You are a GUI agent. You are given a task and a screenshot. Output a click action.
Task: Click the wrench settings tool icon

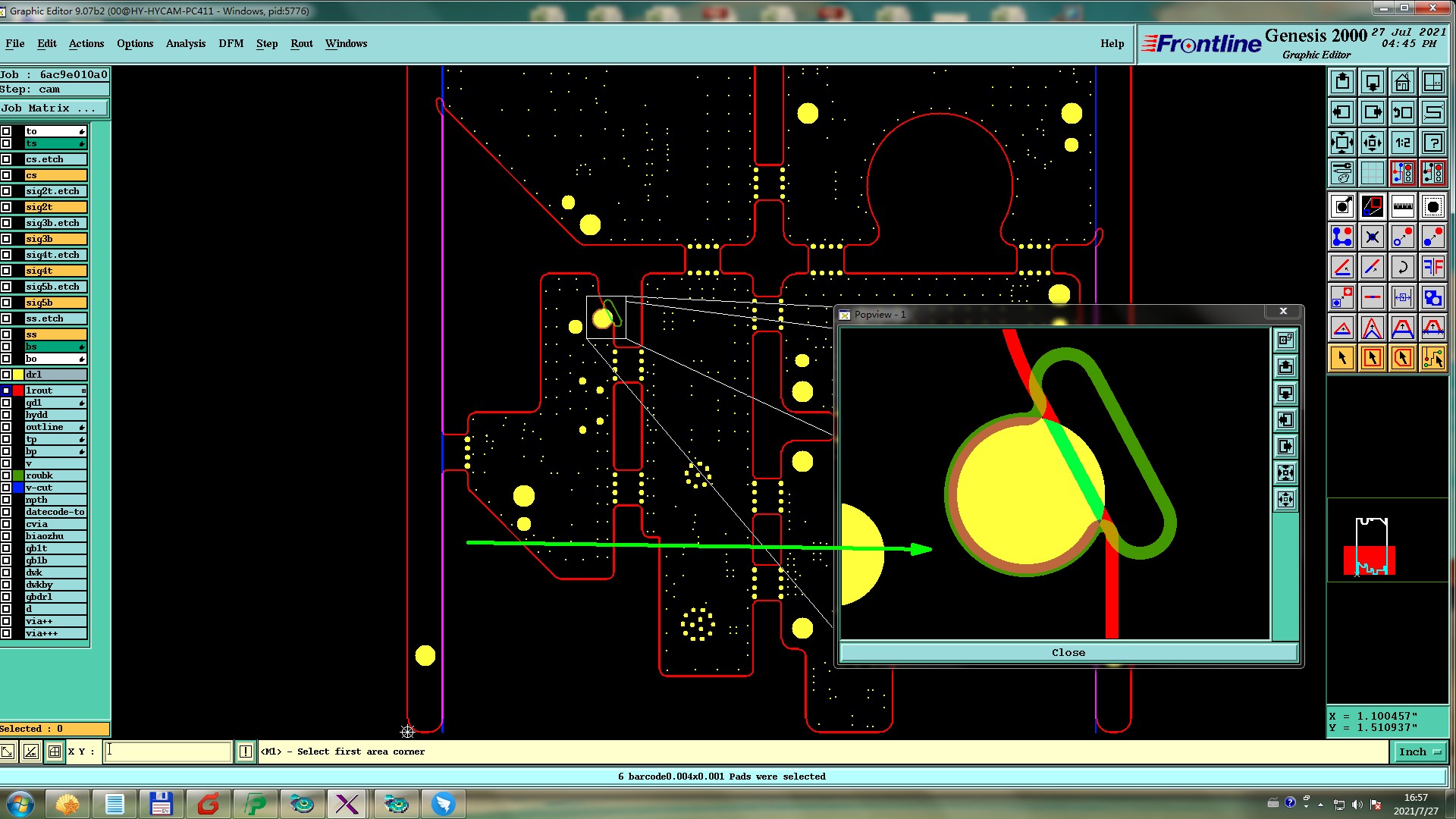coord(1341,174)
